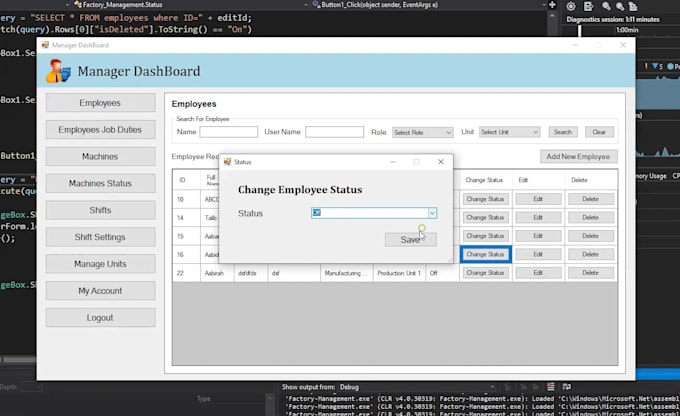Delete employee with ID 22
This screenshot has width=680, height=416.
[x=590, y=273]
